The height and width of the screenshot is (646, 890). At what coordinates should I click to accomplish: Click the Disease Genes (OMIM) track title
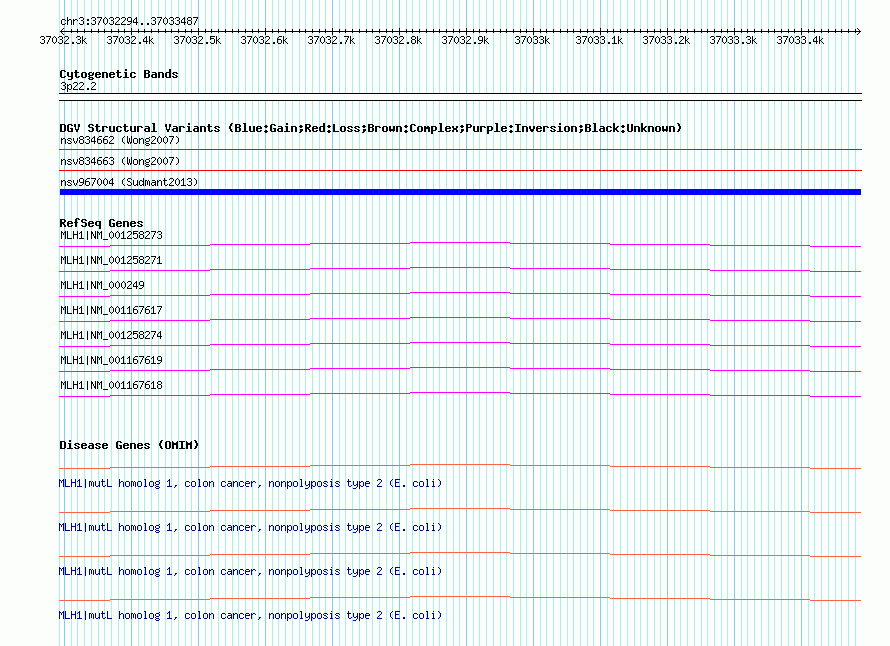(129, 445)
